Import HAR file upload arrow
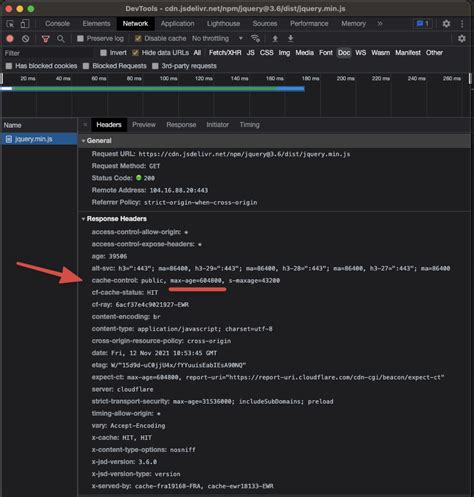The width and height of the screenshot is (474, 497). click(x=275, y=39)
